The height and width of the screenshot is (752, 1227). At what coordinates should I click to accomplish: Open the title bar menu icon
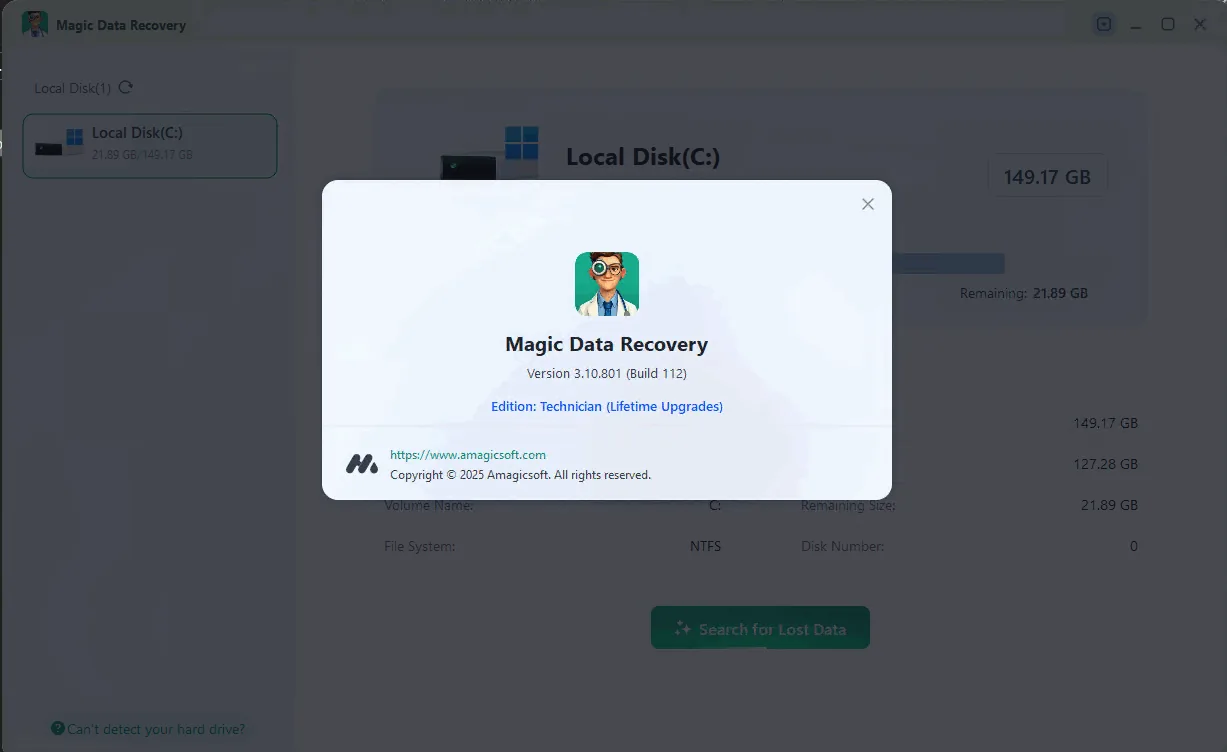pyautogui.click(x=1104, y=24)
